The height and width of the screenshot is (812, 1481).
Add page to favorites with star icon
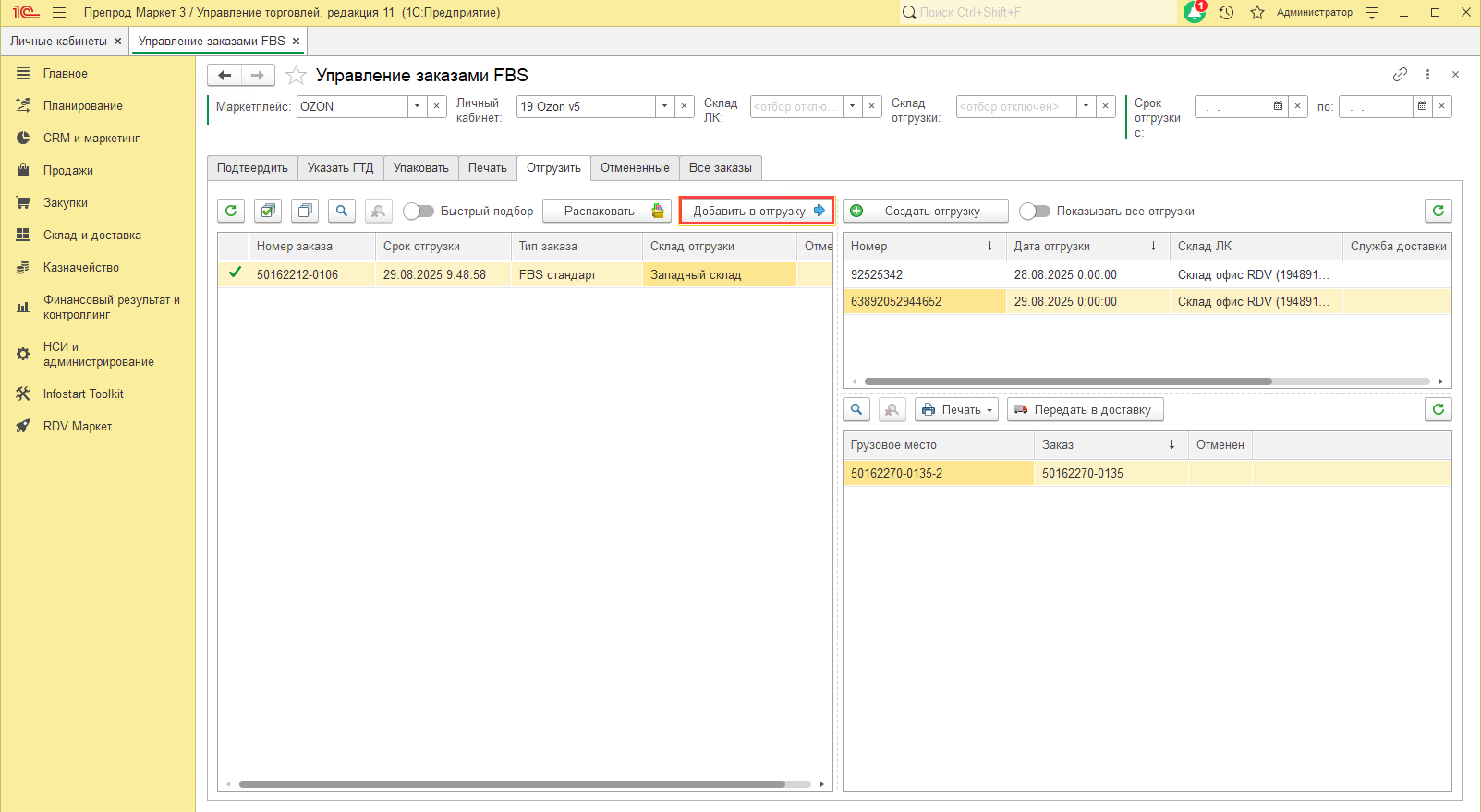pyautogui.click(x=296, y=75)
